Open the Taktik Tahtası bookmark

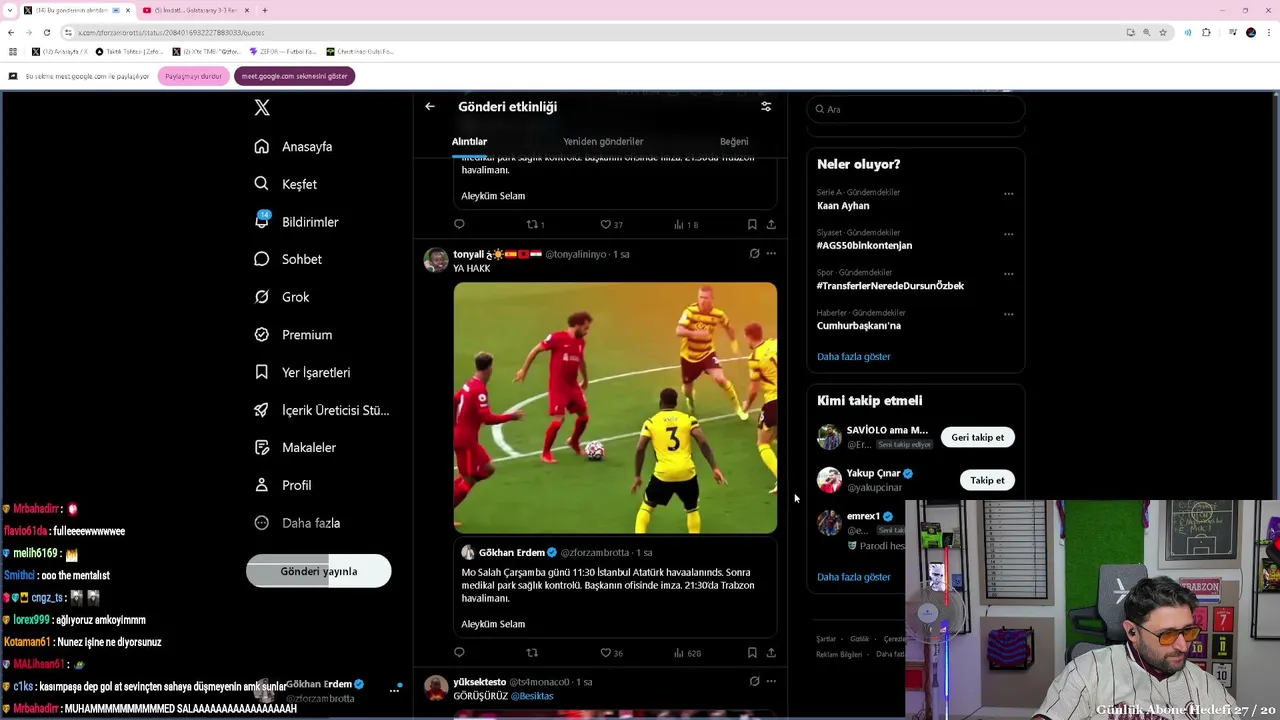pos(129,51)
